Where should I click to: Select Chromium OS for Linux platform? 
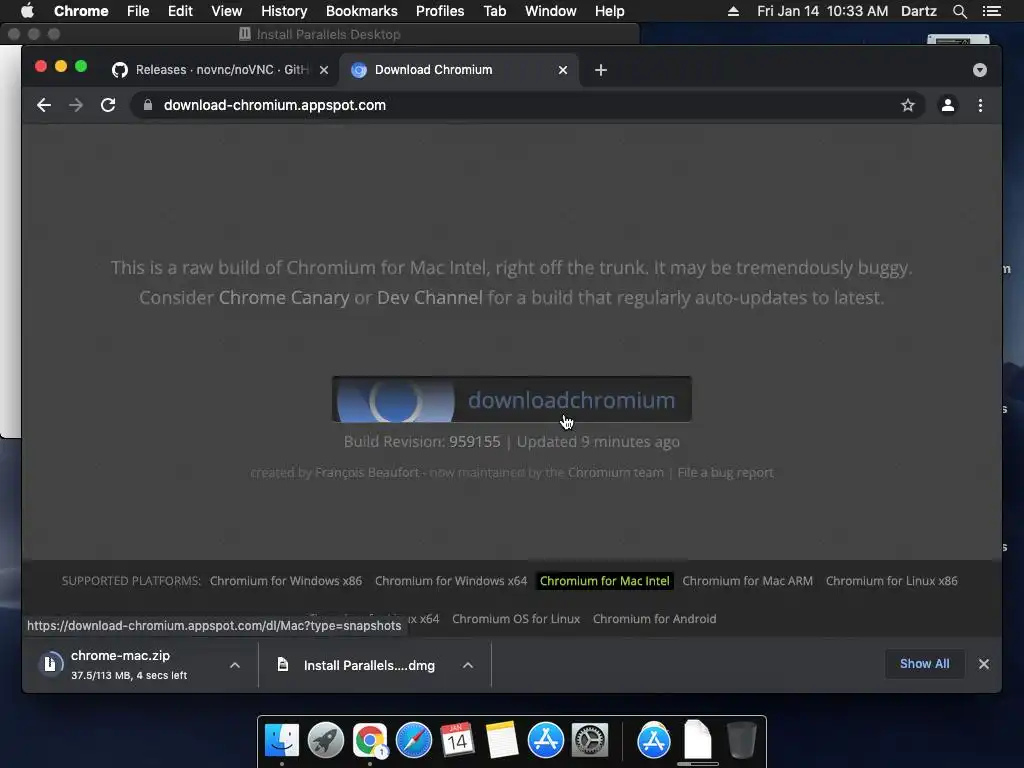tap(516, 618)
